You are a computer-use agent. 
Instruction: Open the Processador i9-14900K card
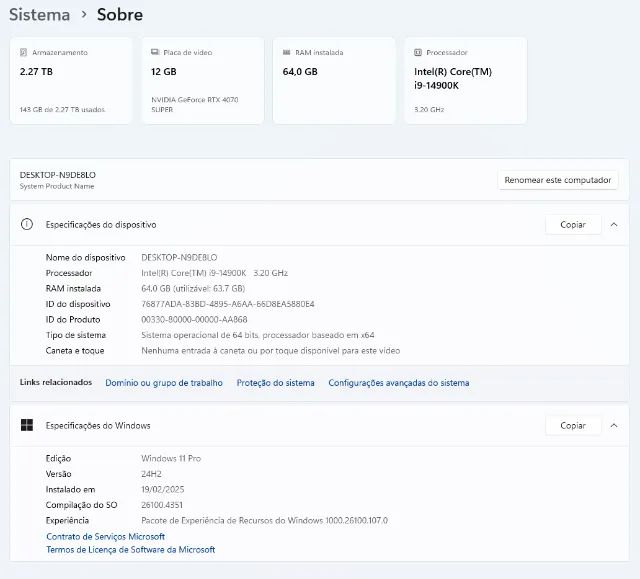click(466, 80)
